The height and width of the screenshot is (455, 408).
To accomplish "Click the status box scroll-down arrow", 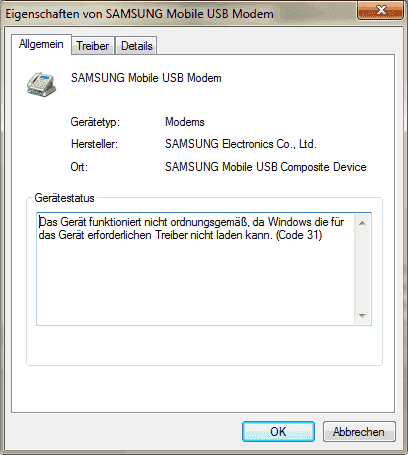I will coord(362,315).
